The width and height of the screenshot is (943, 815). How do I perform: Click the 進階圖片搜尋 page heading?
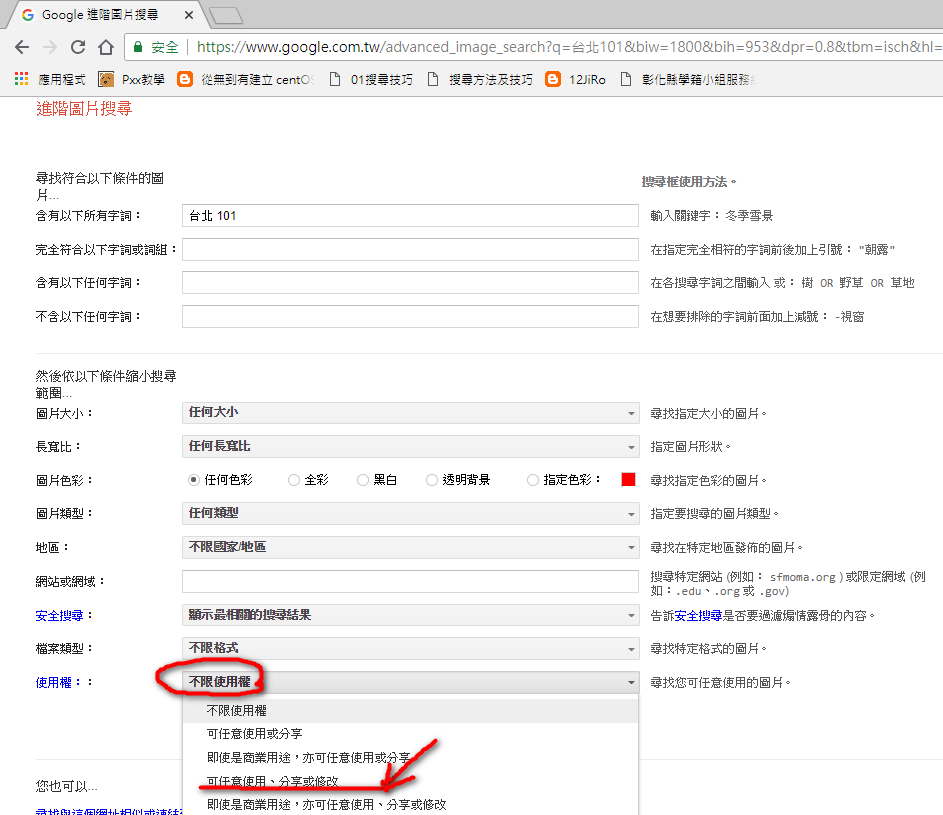click(84, 109)
